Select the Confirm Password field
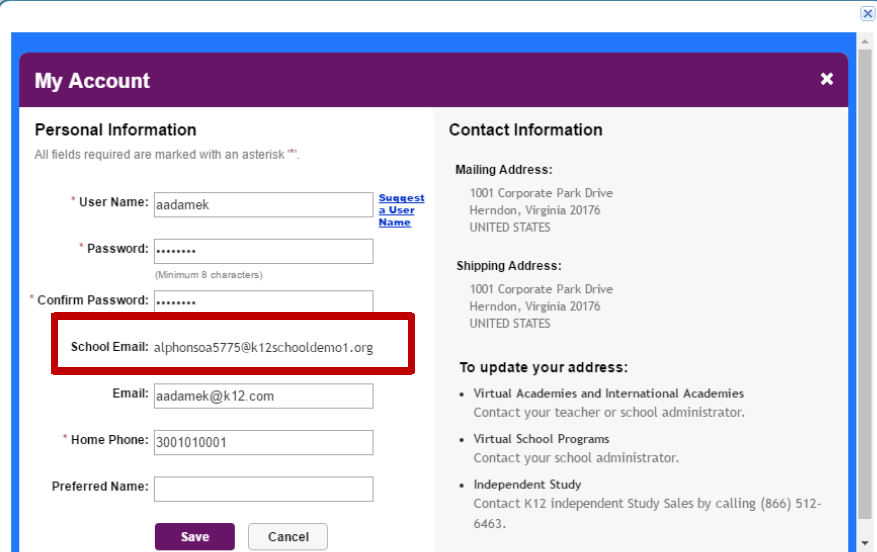Viewport: 877px width, 552px height. point(263,302)
